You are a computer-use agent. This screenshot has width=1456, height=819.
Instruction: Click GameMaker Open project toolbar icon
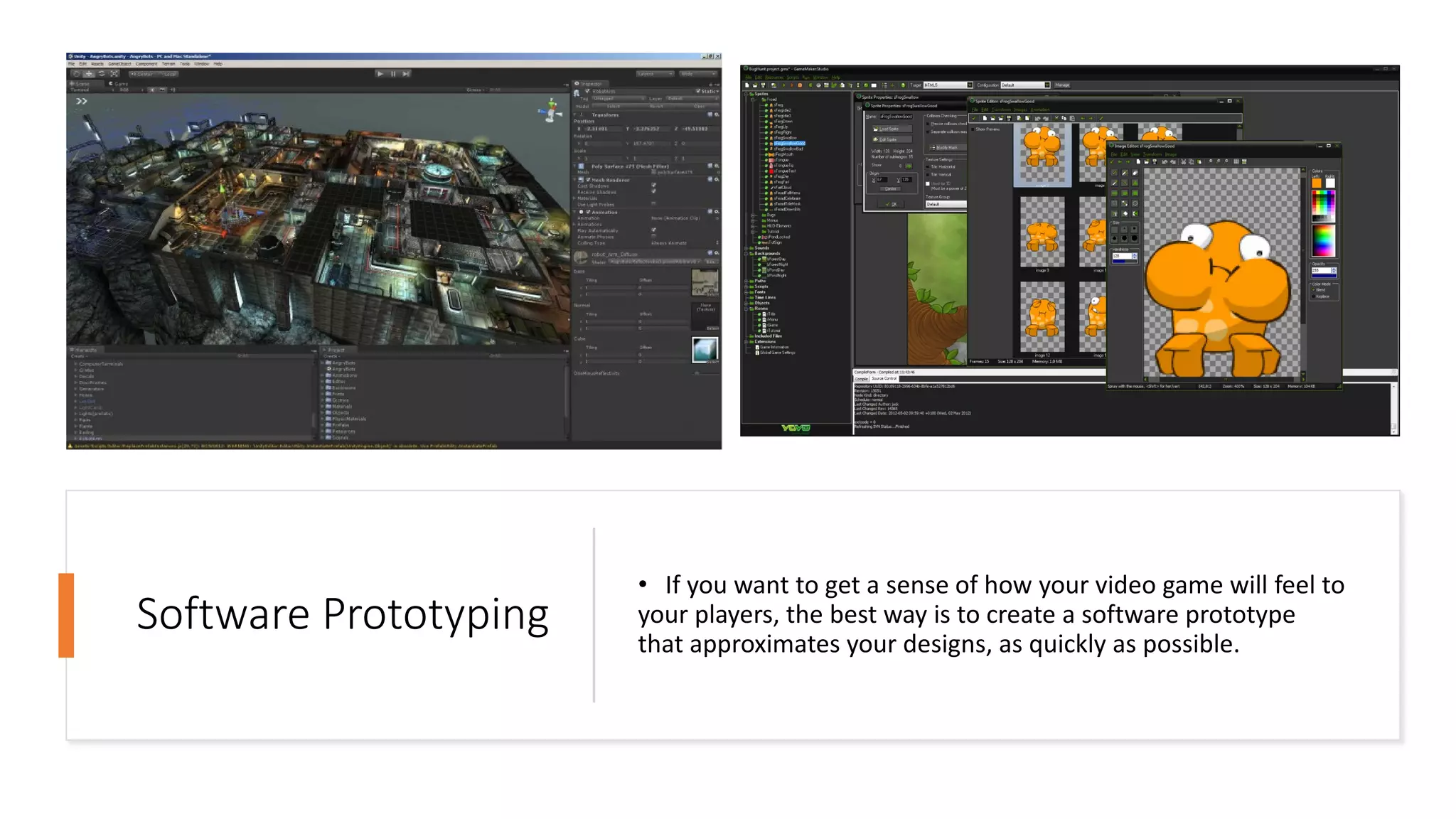[x=755, y=85]
